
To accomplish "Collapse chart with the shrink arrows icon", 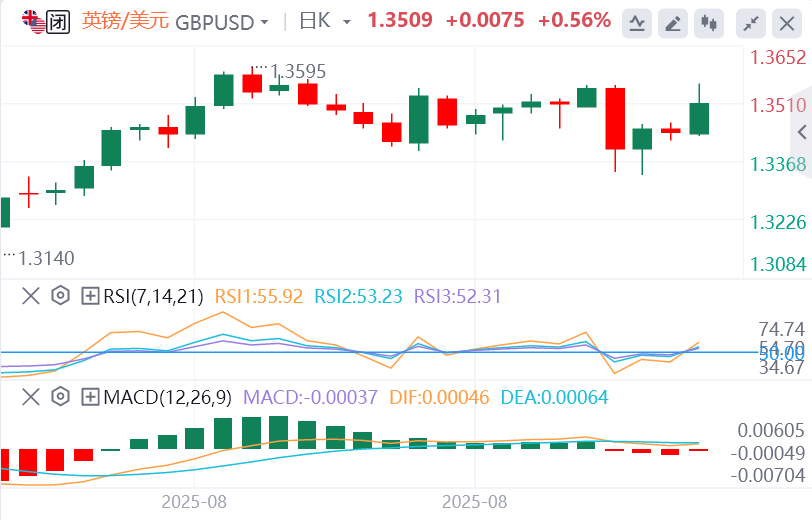I will point(750,23).
